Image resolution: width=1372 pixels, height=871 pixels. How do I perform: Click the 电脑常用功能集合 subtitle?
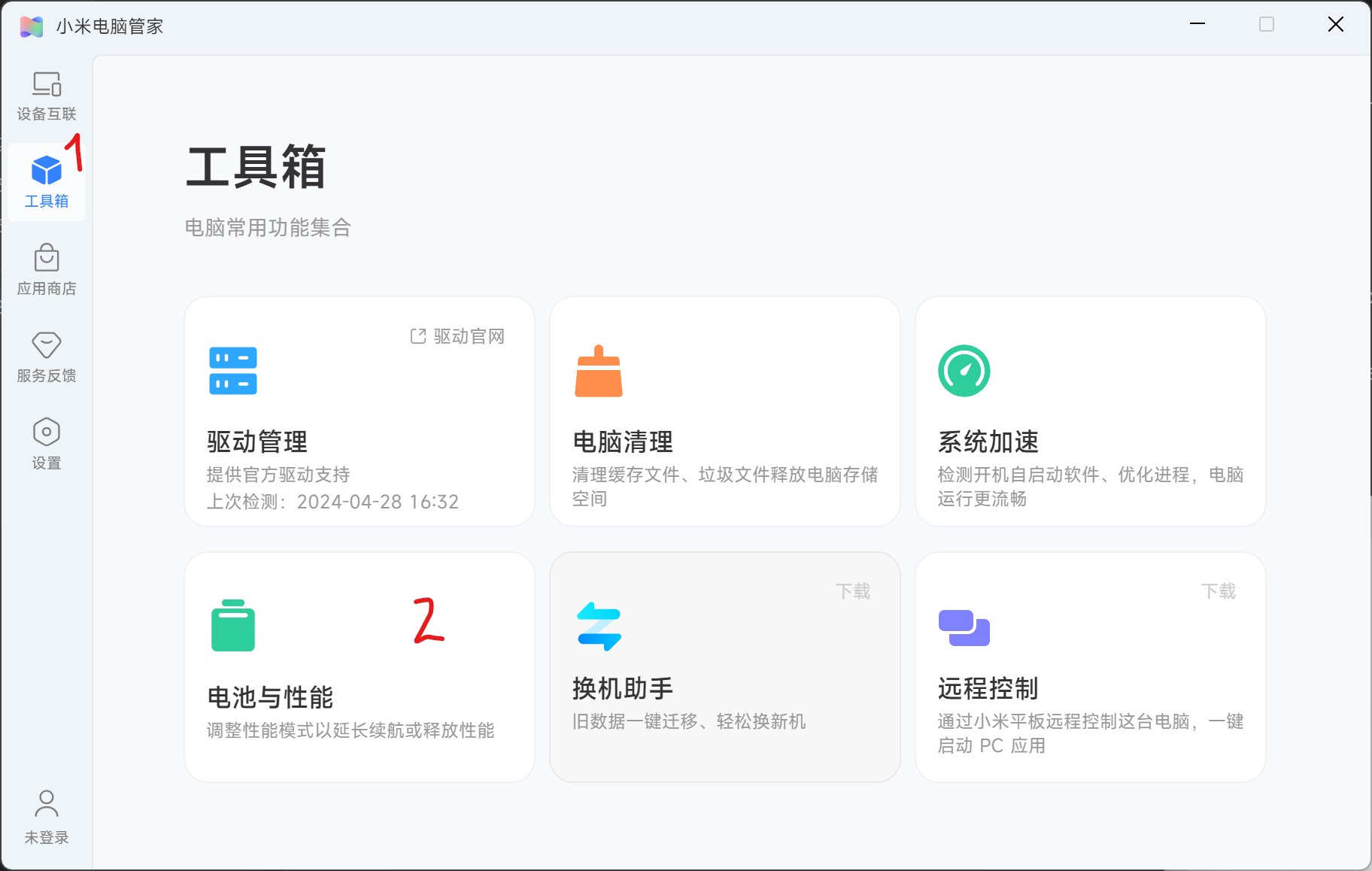pyautogui.click(x=269, y=227)
